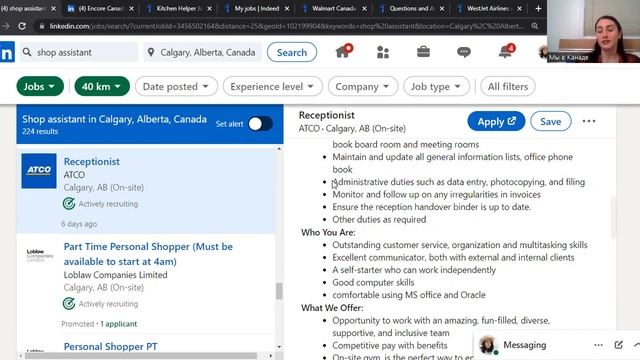
Task: Close the Kitchen Helper tab
Action: (x=209, y=8)
